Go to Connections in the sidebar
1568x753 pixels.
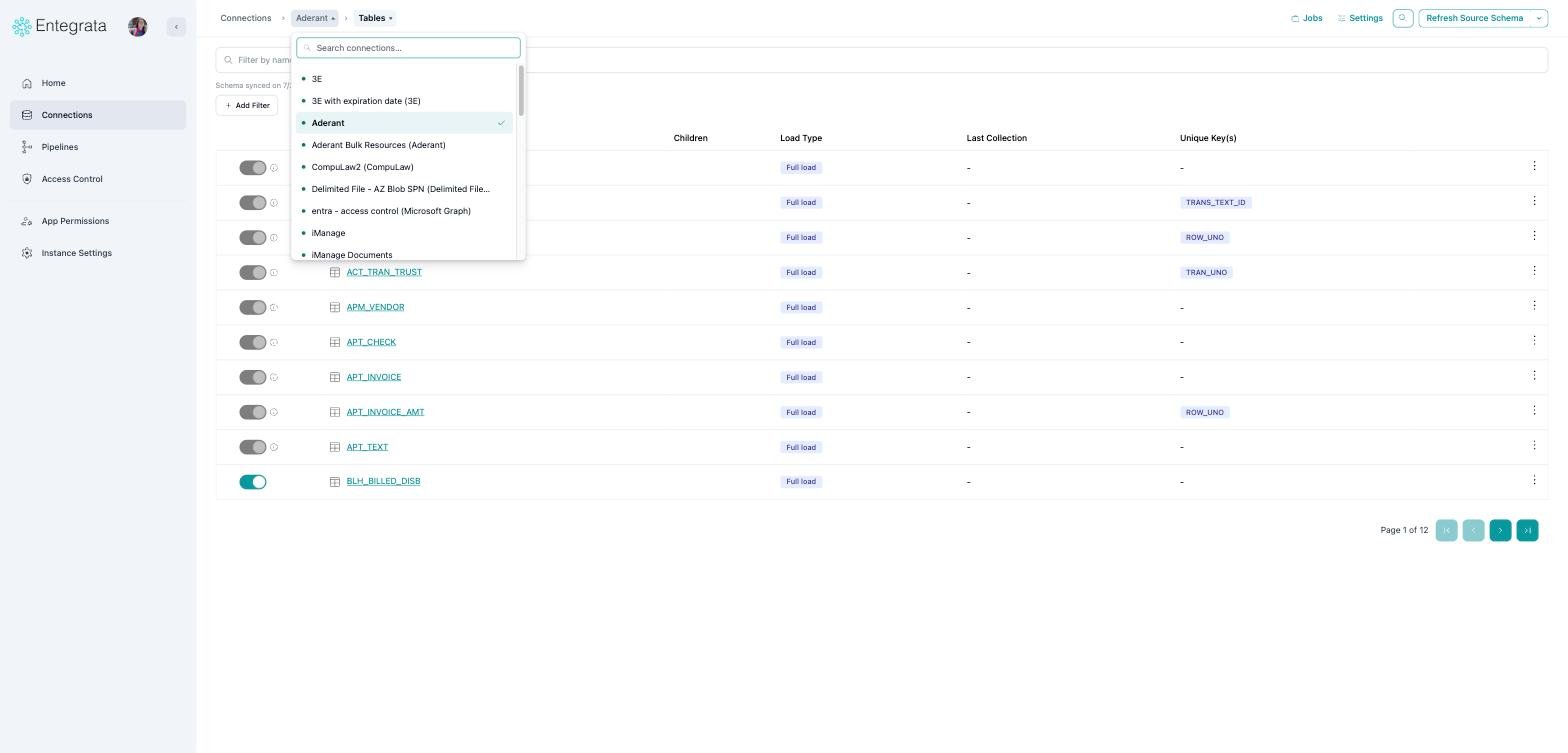pos(98,115)
